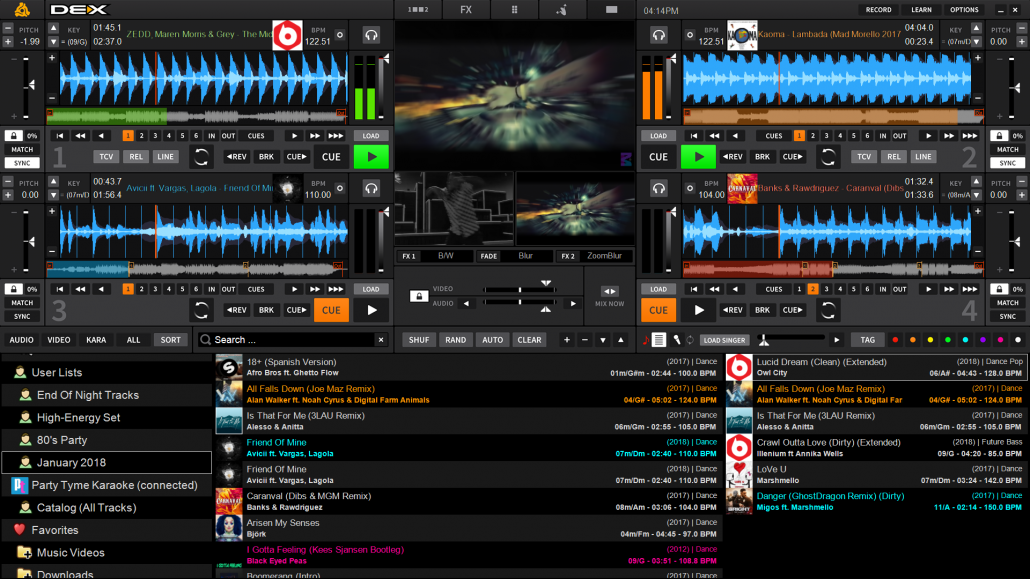Toggle headphone cue on deck 4

click(x=658, y=189)
